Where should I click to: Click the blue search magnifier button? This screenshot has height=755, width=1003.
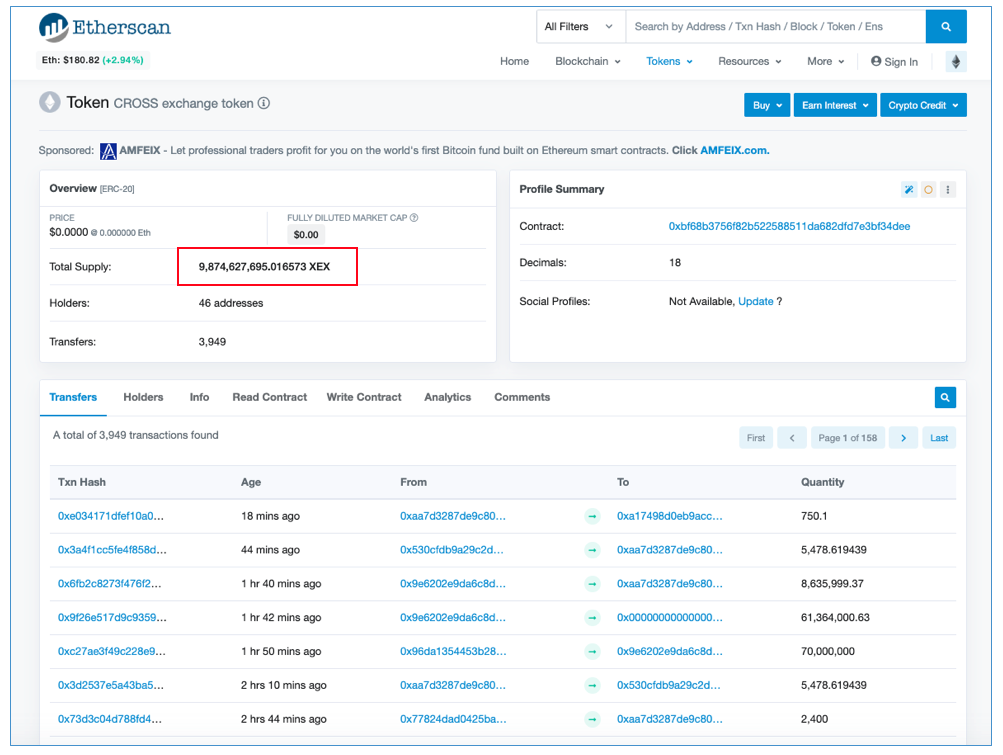[x=945, y=27]
